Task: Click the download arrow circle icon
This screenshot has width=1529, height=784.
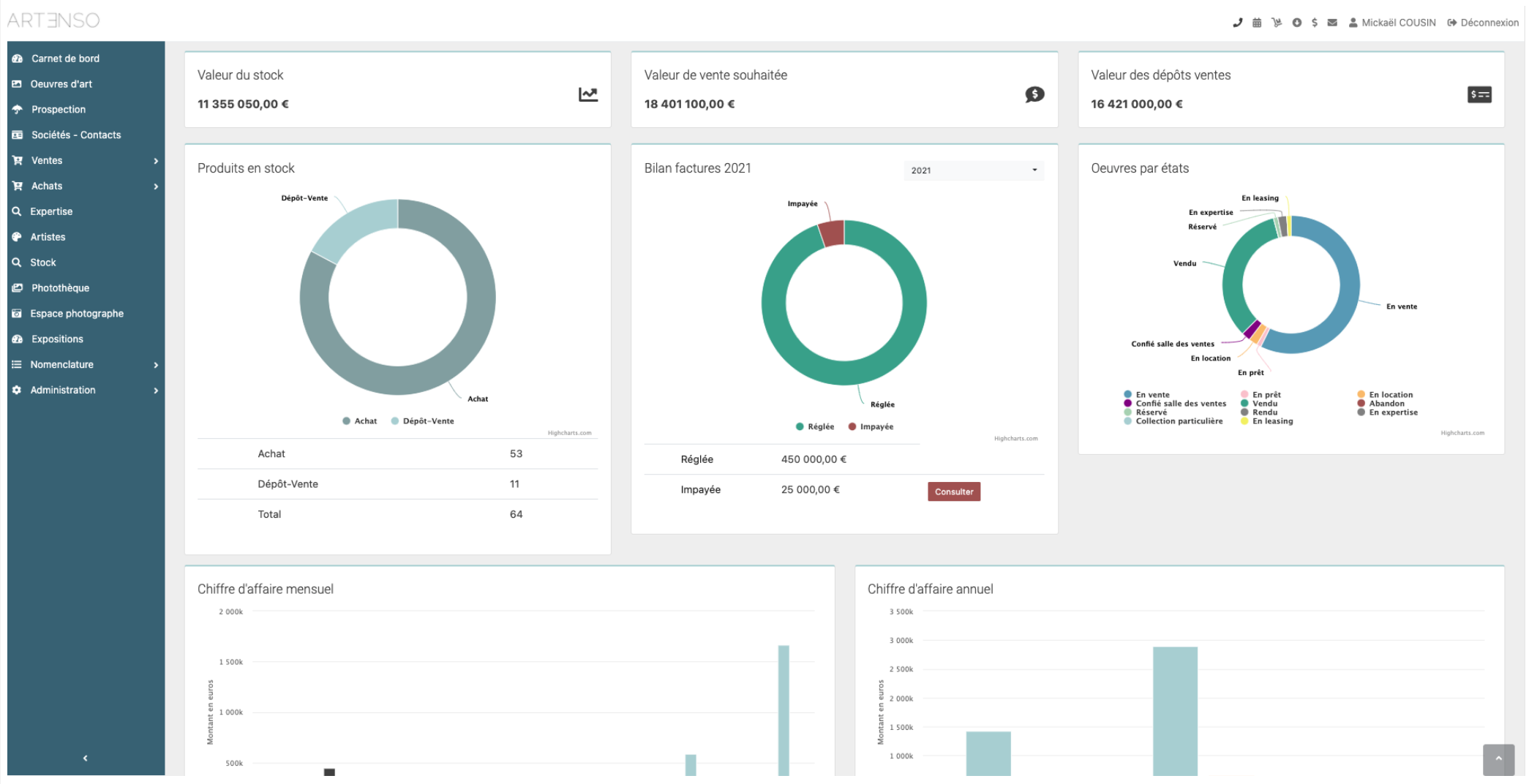Action: pyautogui.click(x=1296, y=23)
